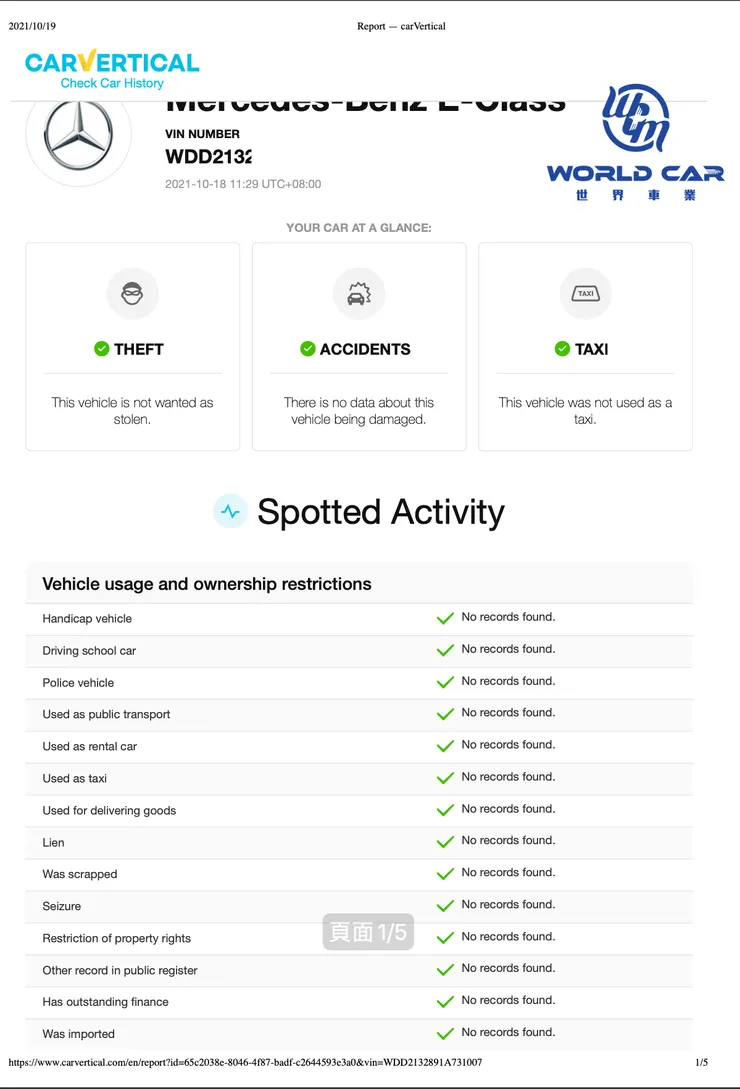
Task: Click the taxi sign icon
Action: (x=585, y=294)
